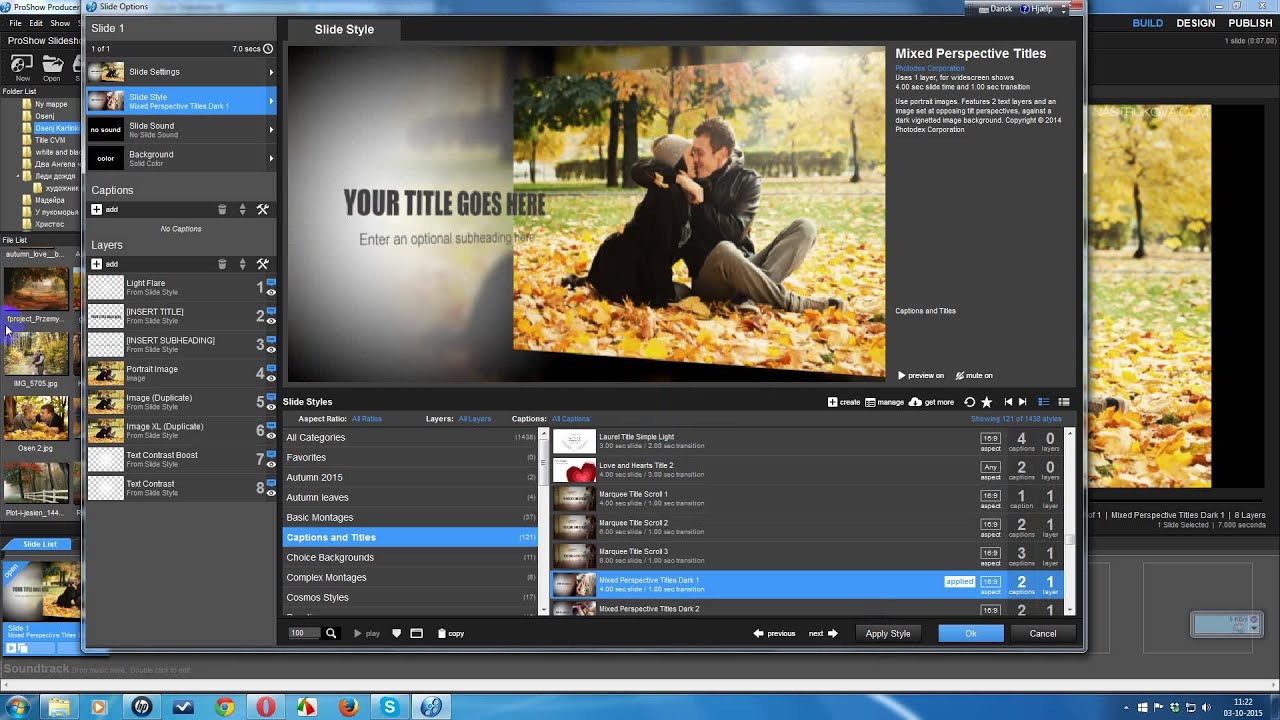Click the refresh styles icon
This screenshot has width=1280, height=720.
point(969,402)
